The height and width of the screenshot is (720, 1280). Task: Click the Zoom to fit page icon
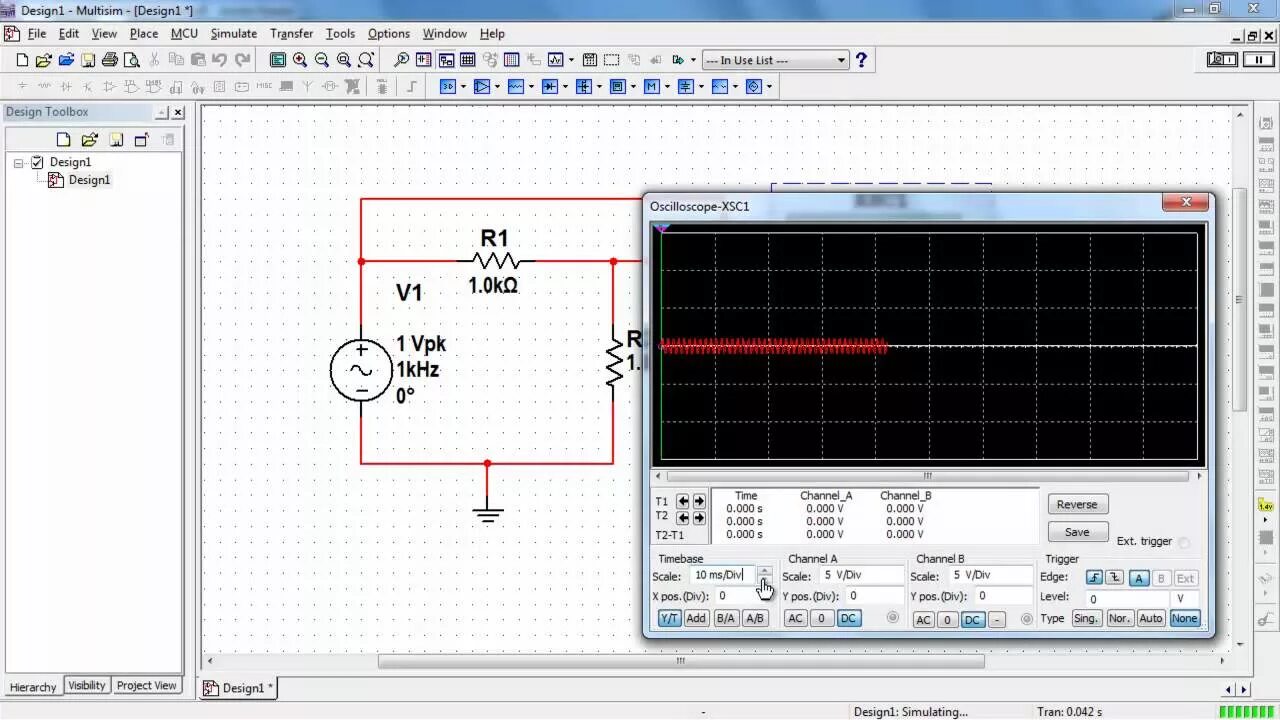coord(366,60)
